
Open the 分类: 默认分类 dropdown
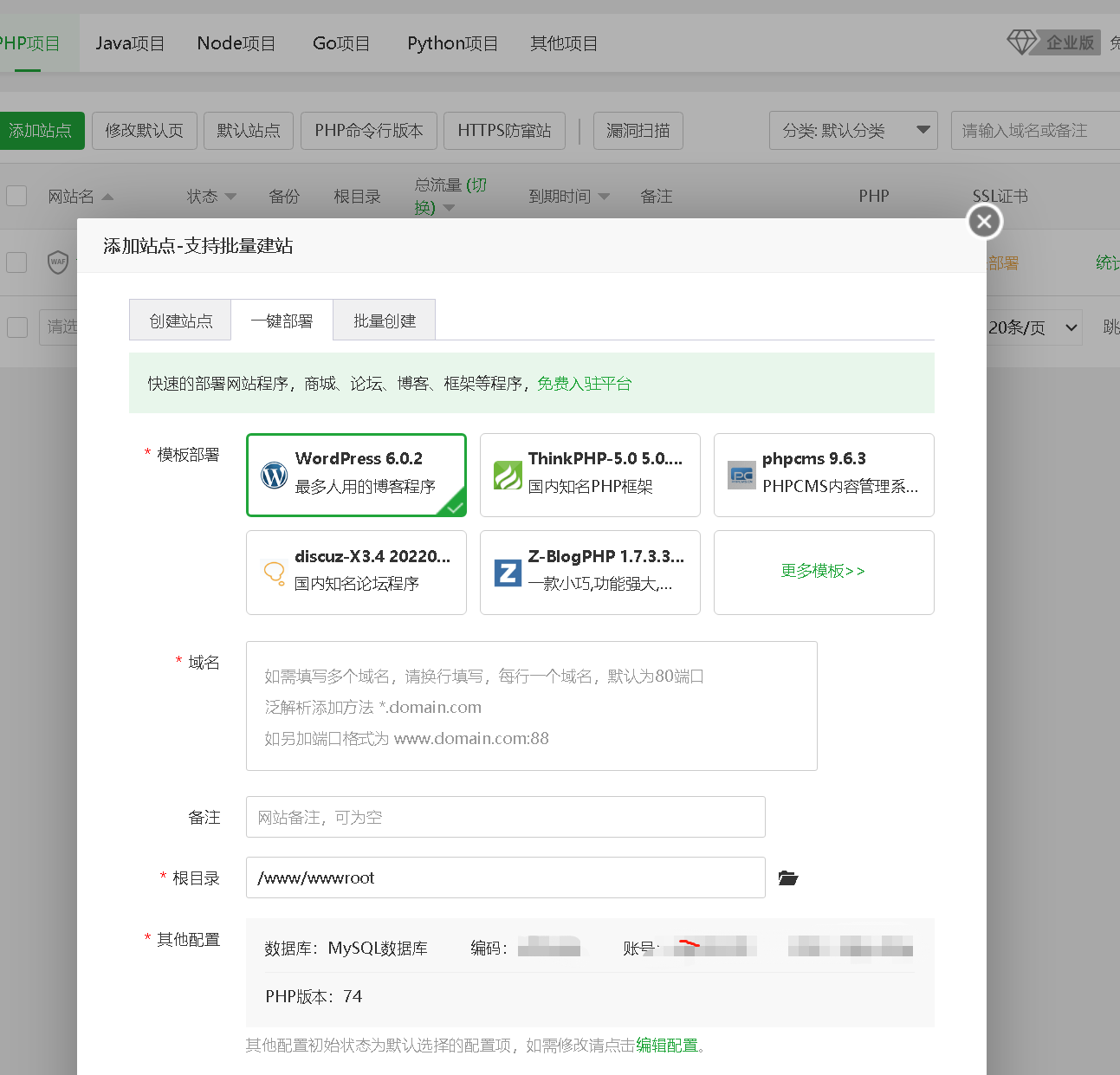[x=853, y=131]
